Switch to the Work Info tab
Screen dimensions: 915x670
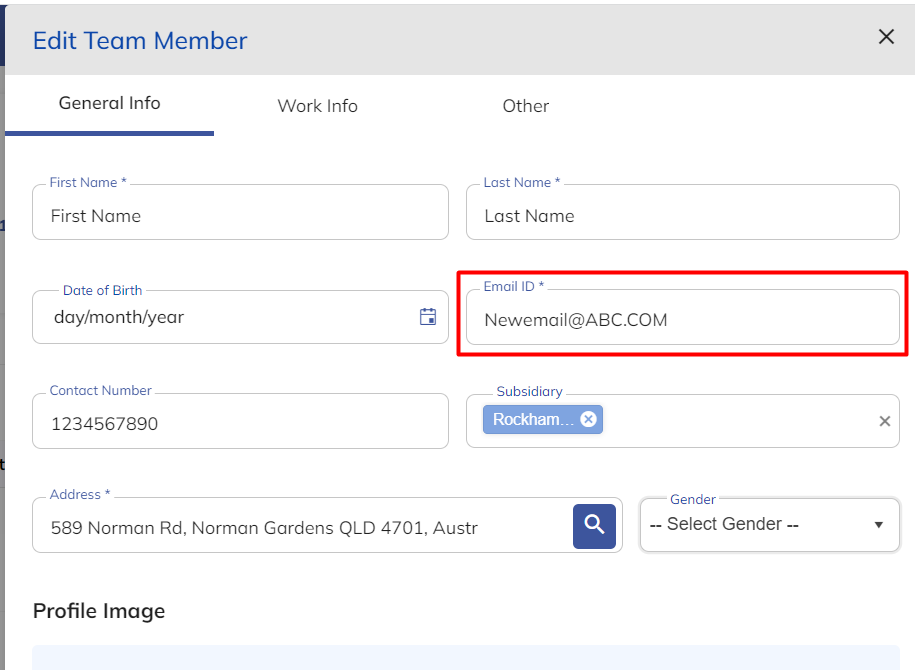317,106
